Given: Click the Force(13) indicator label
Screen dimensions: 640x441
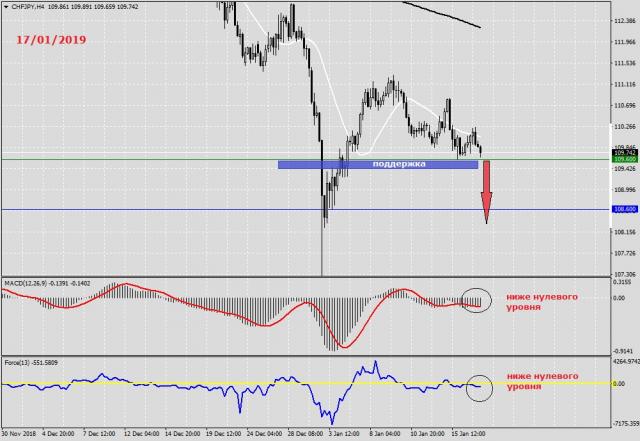Looking at the screenshot, I should point(18,361).
